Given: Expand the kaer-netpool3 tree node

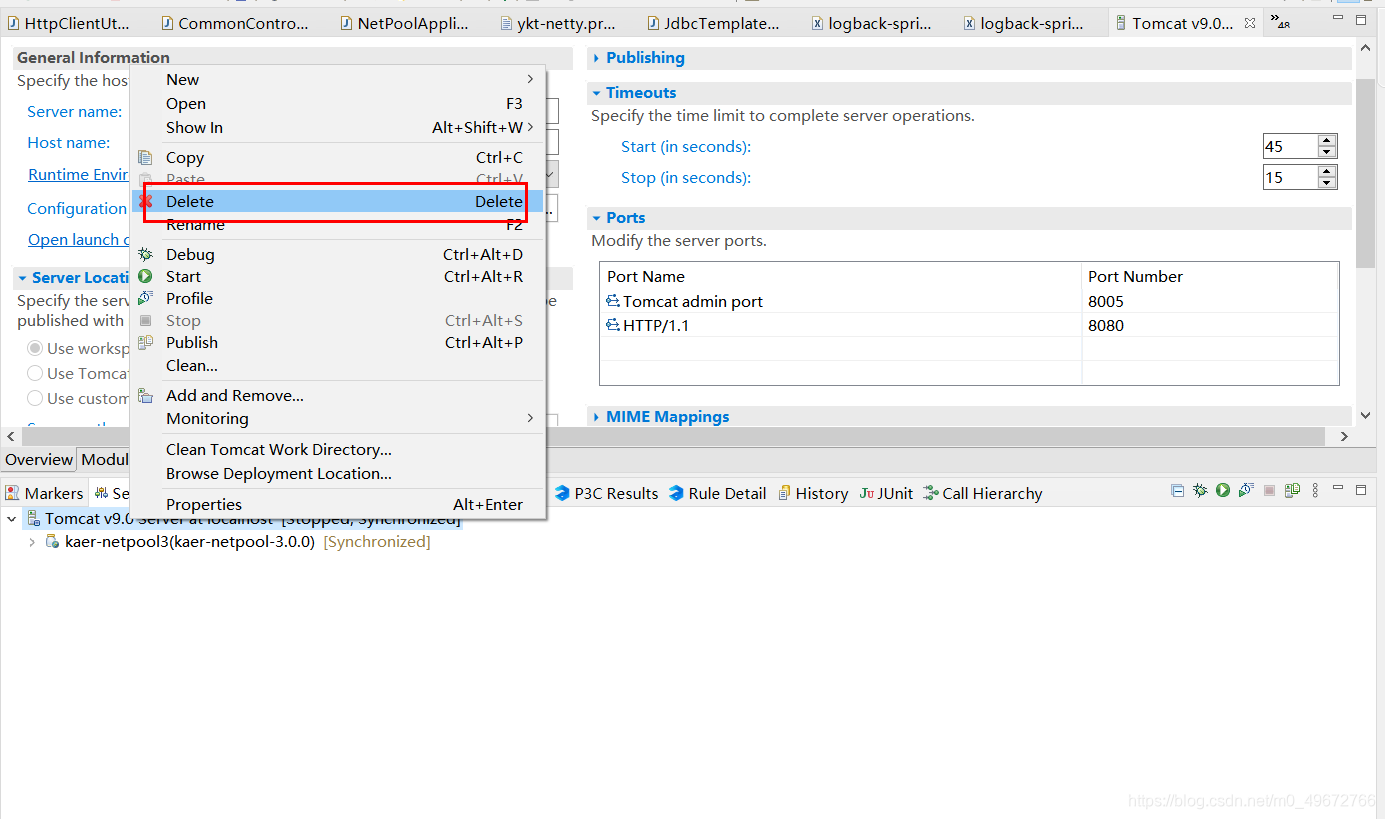Looking at the screenshot, I should pyautogui.click(x=31, y=541).
